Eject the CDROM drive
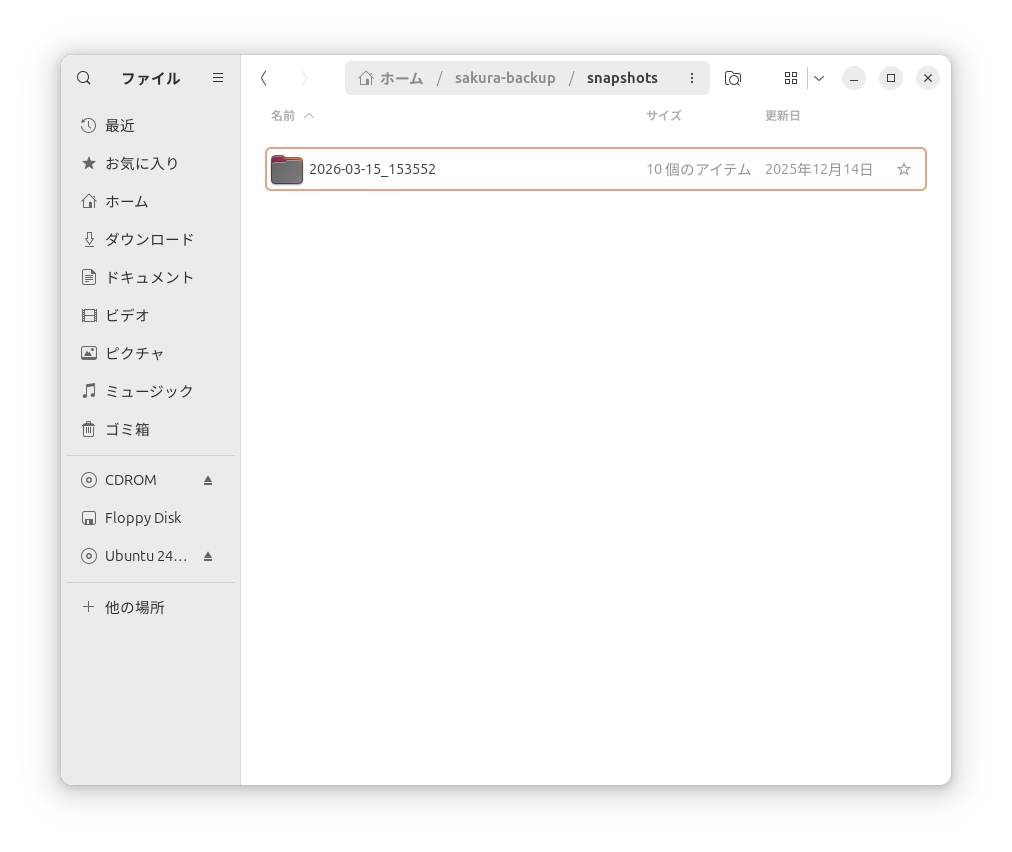 (208, 480)
